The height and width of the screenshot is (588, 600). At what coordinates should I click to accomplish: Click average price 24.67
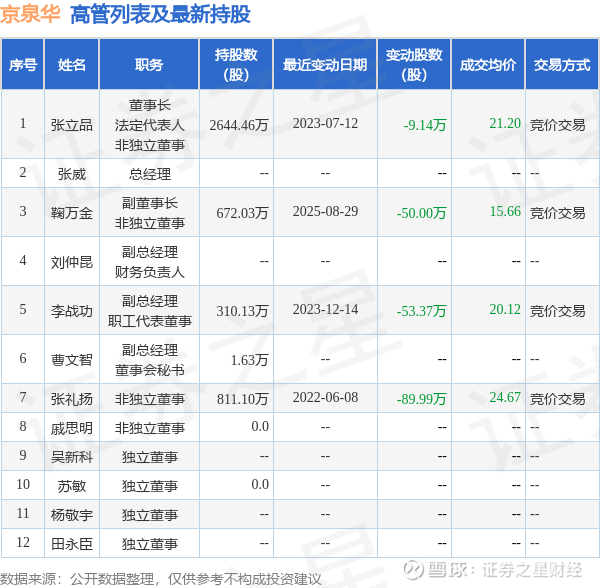tap(505, 397)
